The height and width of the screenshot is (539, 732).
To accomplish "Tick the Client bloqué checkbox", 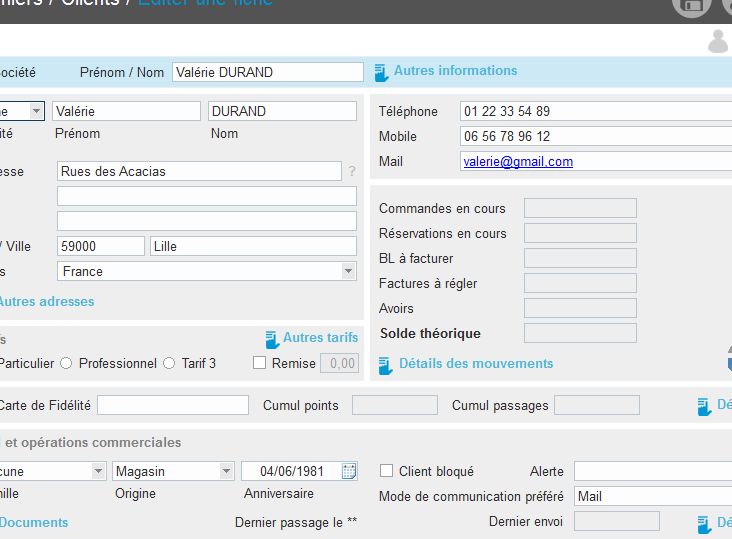I will click(387, 471).
